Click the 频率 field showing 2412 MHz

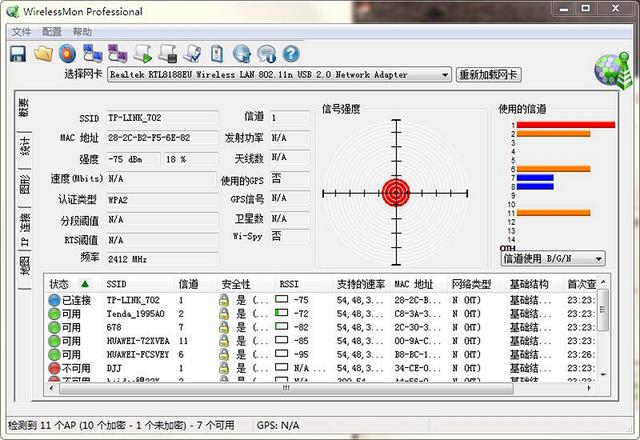pyautogui.click(x=162, y=259)
